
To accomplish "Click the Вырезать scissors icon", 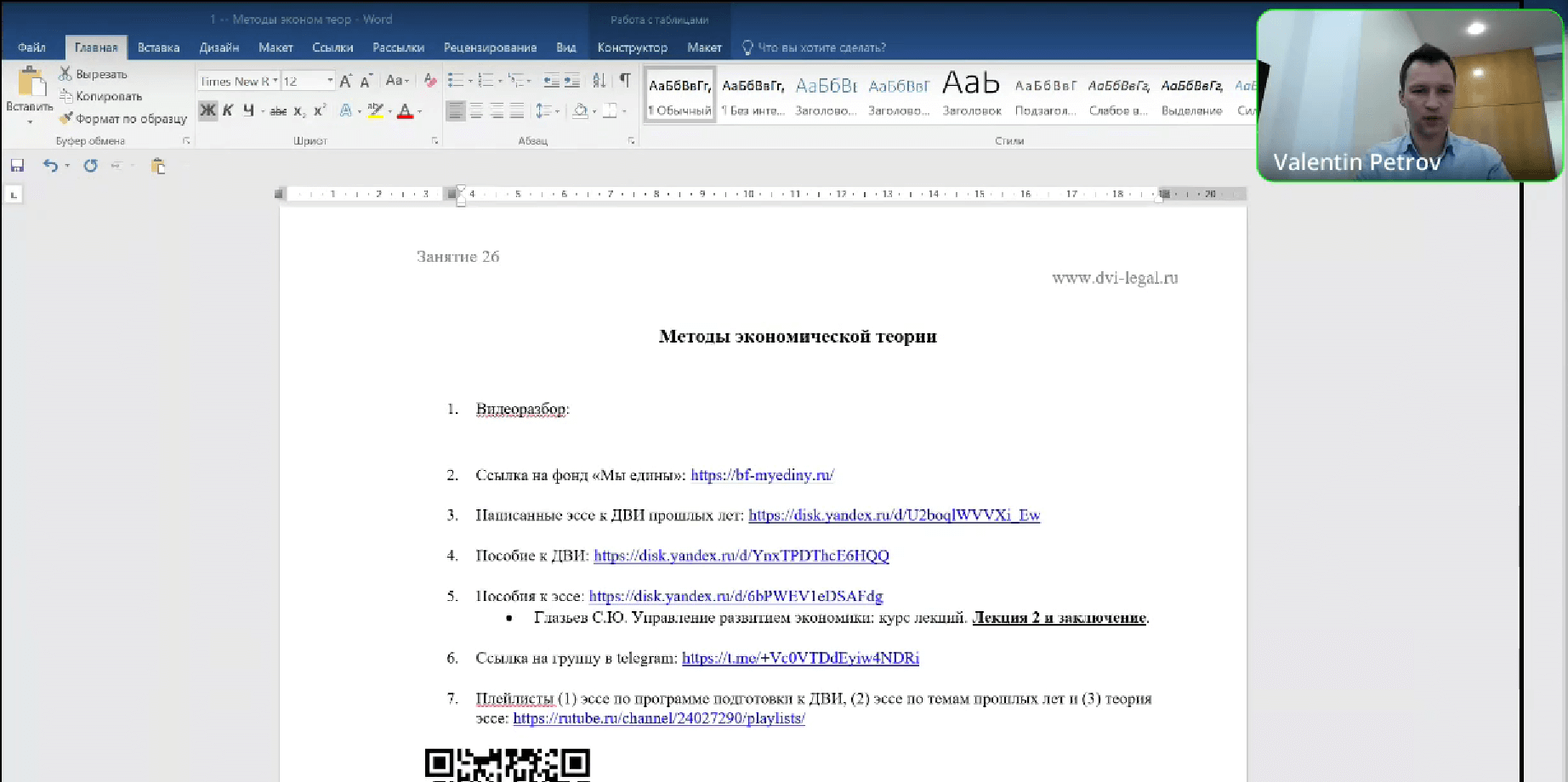I will click(x=65, y=74).
